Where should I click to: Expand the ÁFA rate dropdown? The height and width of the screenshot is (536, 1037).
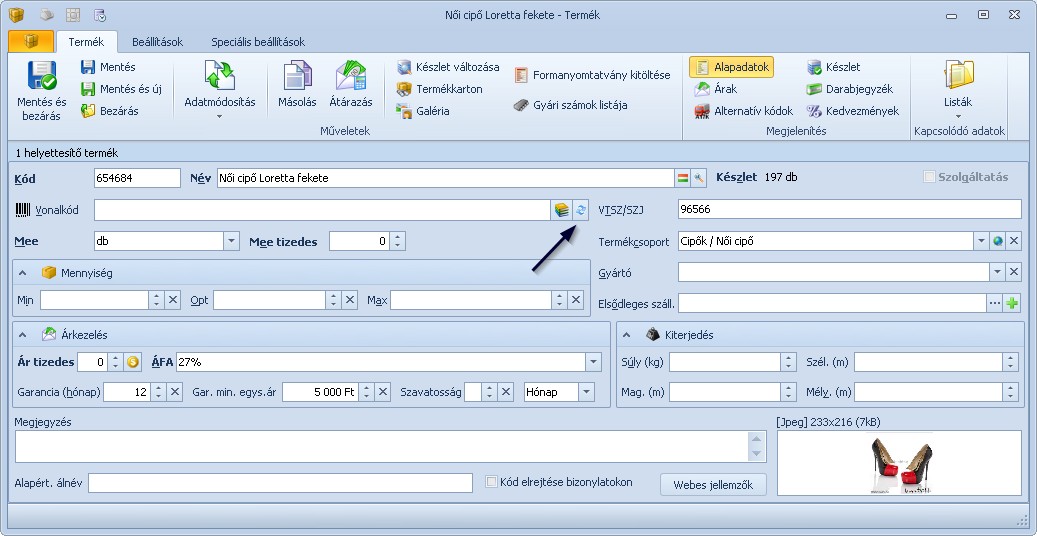coord(593,362)
